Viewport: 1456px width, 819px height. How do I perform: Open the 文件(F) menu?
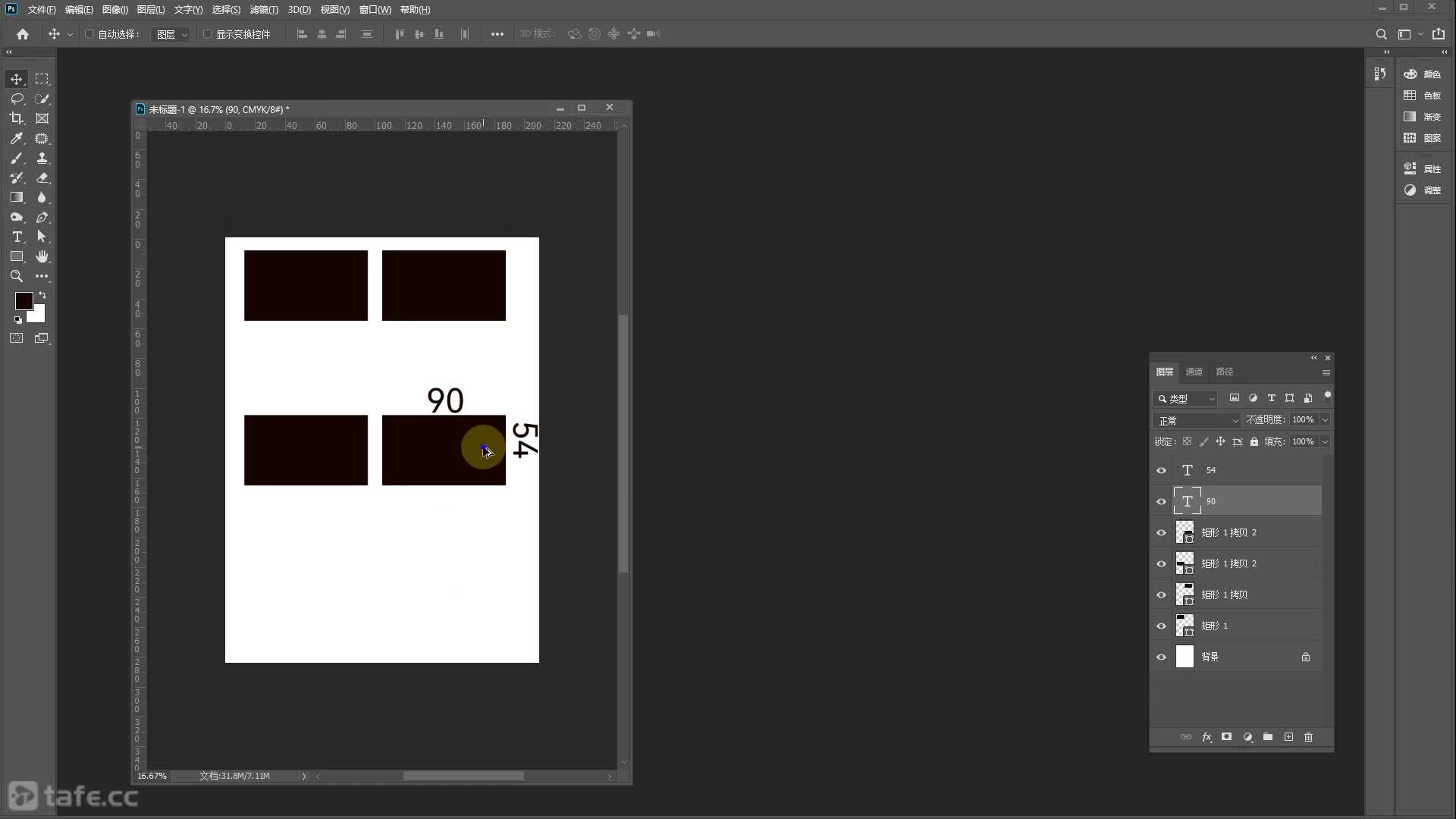coord(42,10)
